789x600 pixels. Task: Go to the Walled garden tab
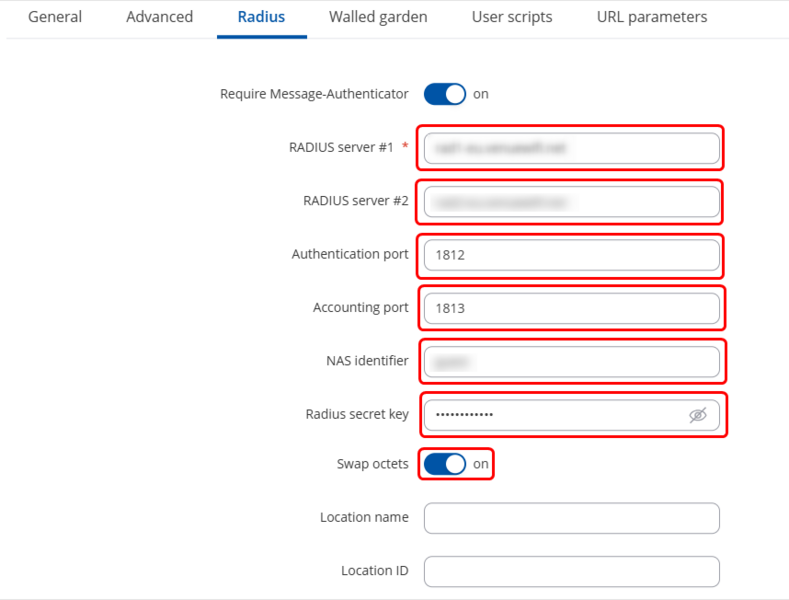tap(378, 17)
